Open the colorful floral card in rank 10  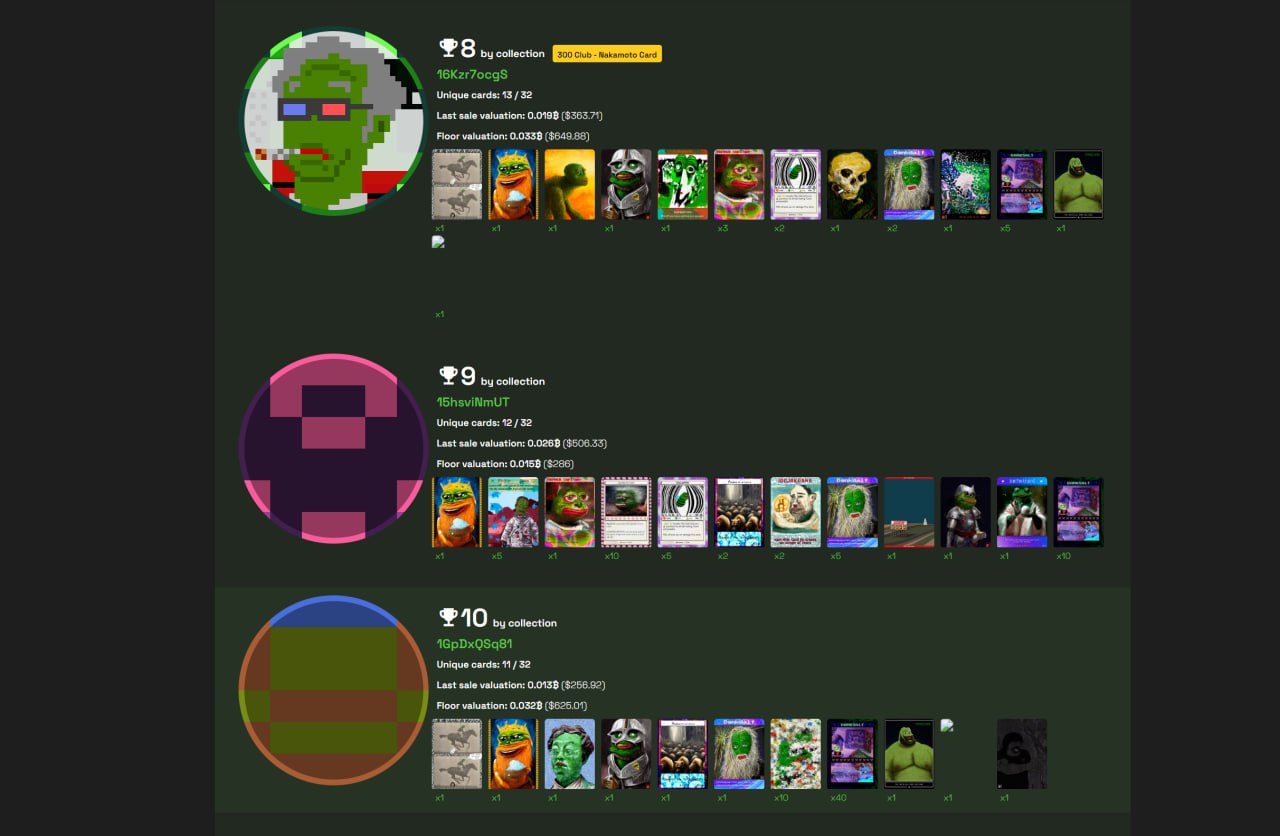[796, 754]
